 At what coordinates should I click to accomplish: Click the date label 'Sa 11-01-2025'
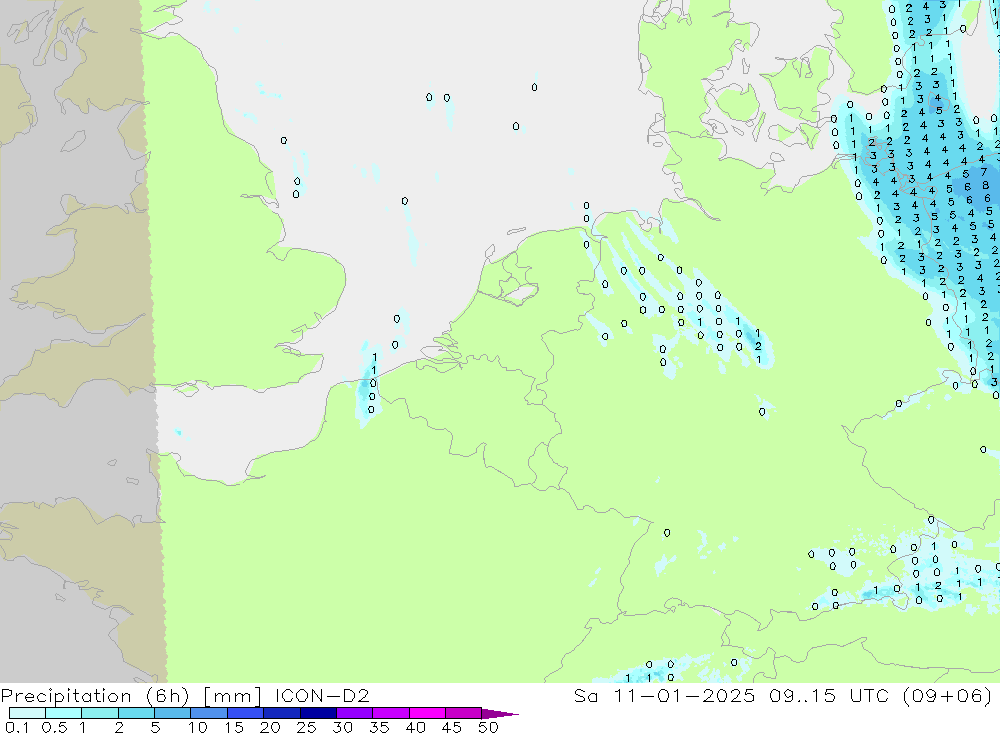(x=664, y=695)
